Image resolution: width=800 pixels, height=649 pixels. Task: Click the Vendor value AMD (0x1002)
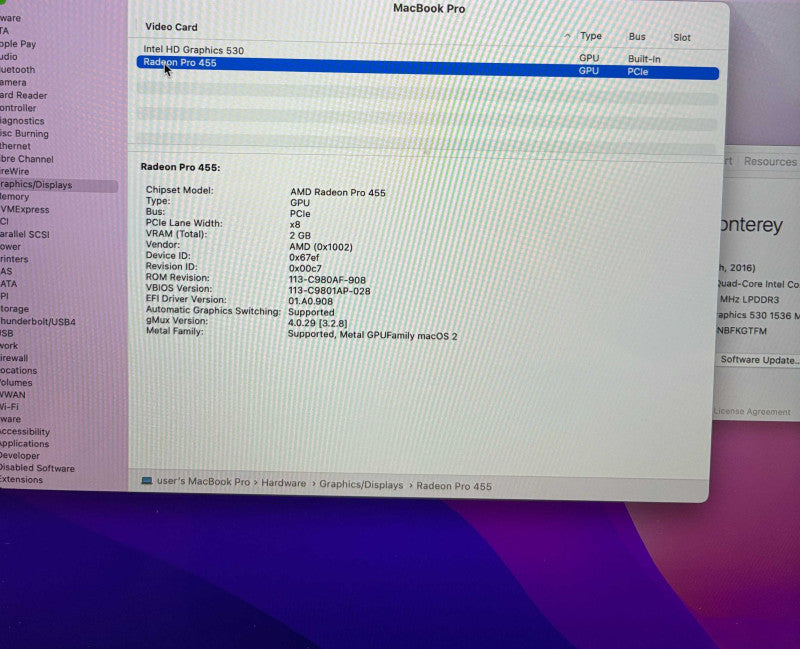point(321,247)
